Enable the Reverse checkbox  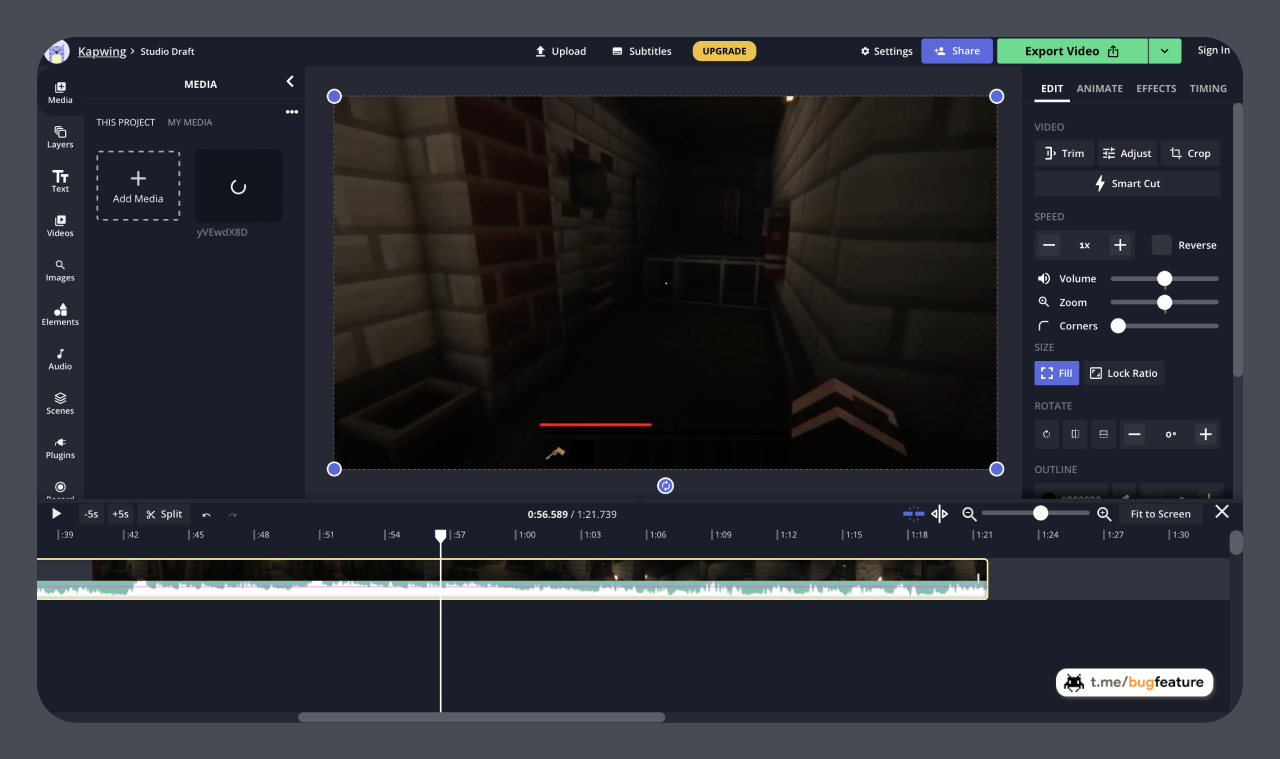1161,245
